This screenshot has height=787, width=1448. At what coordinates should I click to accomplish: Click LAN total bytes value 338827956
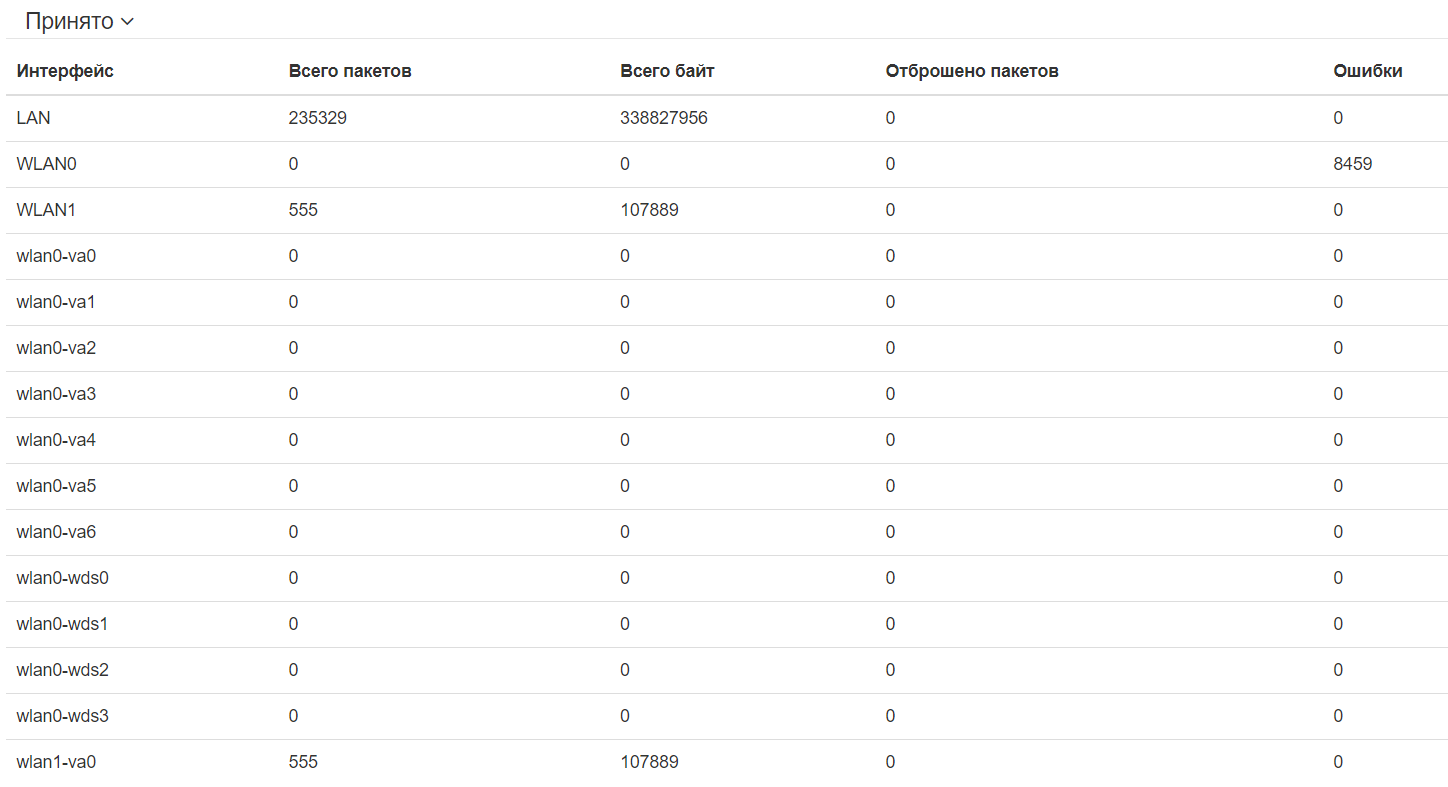664,118
